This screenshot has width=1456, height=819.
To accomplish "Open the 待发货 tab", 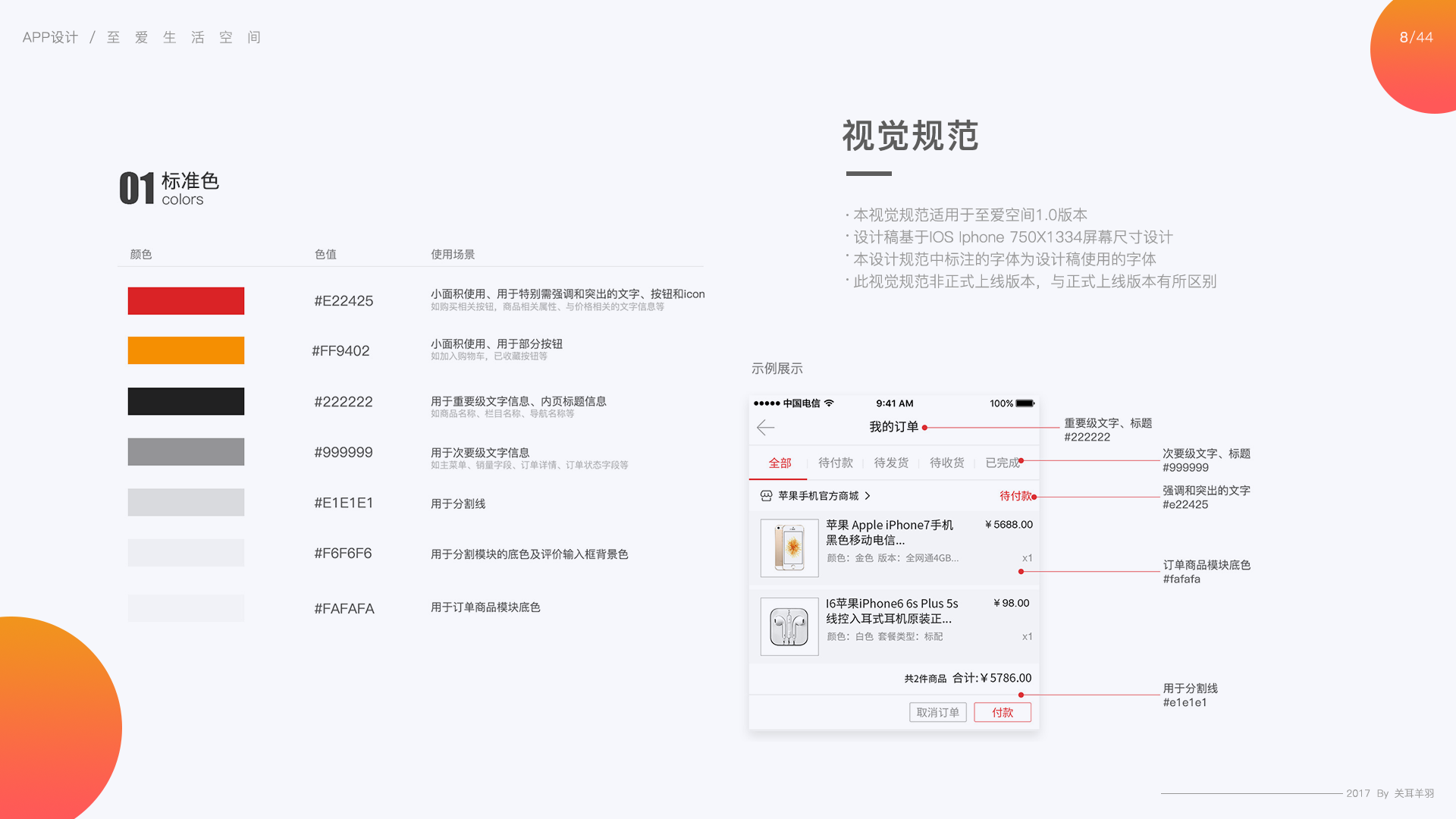I will click(x=891, y=463).
